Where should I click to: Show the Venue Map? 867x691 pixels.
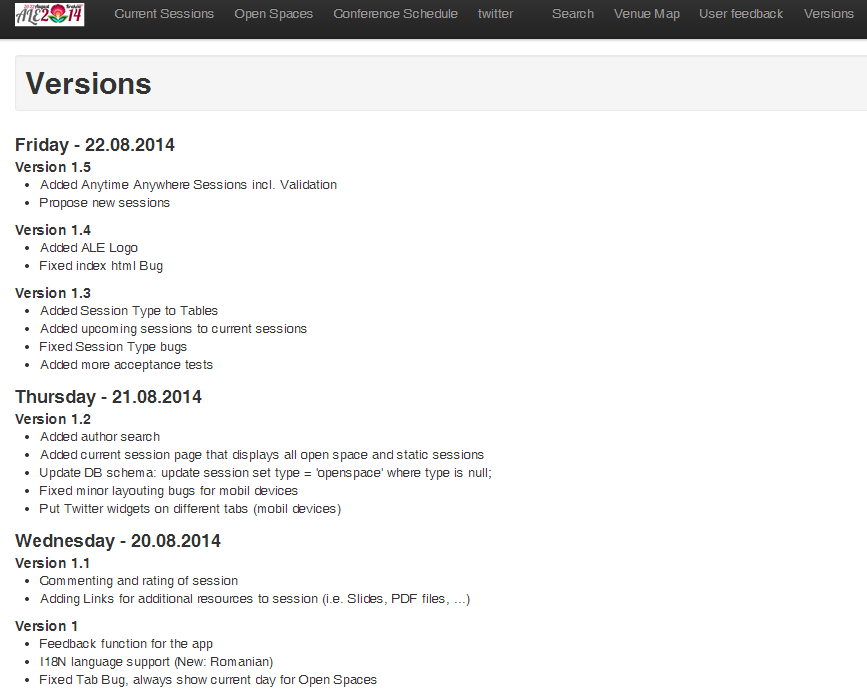[646, 14]
